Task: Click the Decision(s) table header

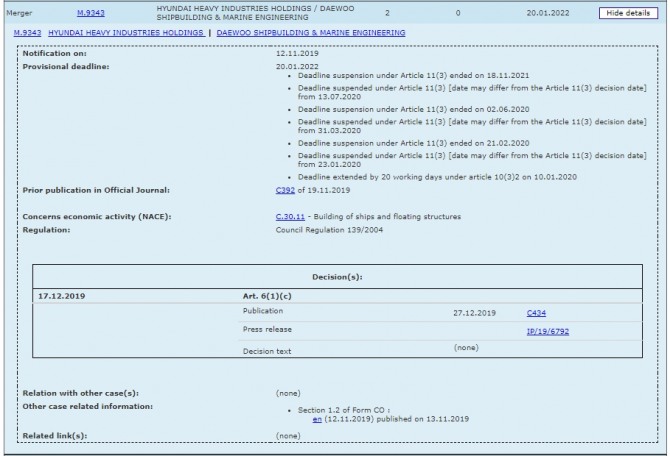Action: [336, 277]
